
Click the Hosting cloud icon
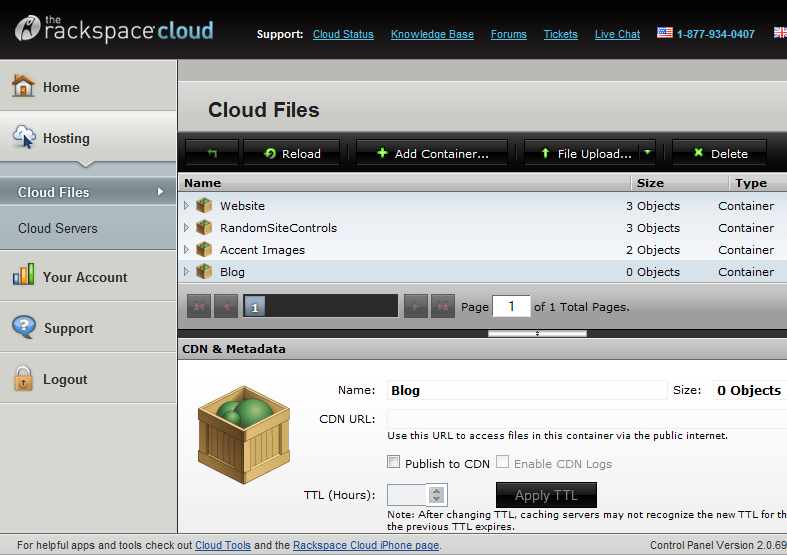click(24, 137)
